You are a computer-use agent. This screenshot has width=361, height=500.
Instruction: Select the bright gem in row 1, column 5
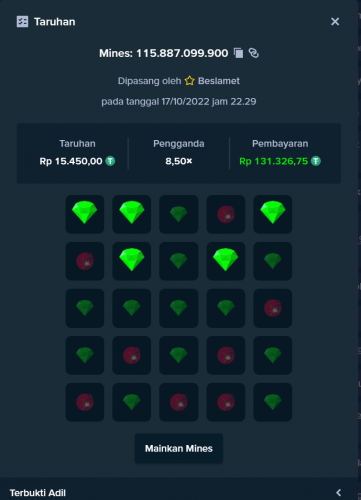point(273,214)
